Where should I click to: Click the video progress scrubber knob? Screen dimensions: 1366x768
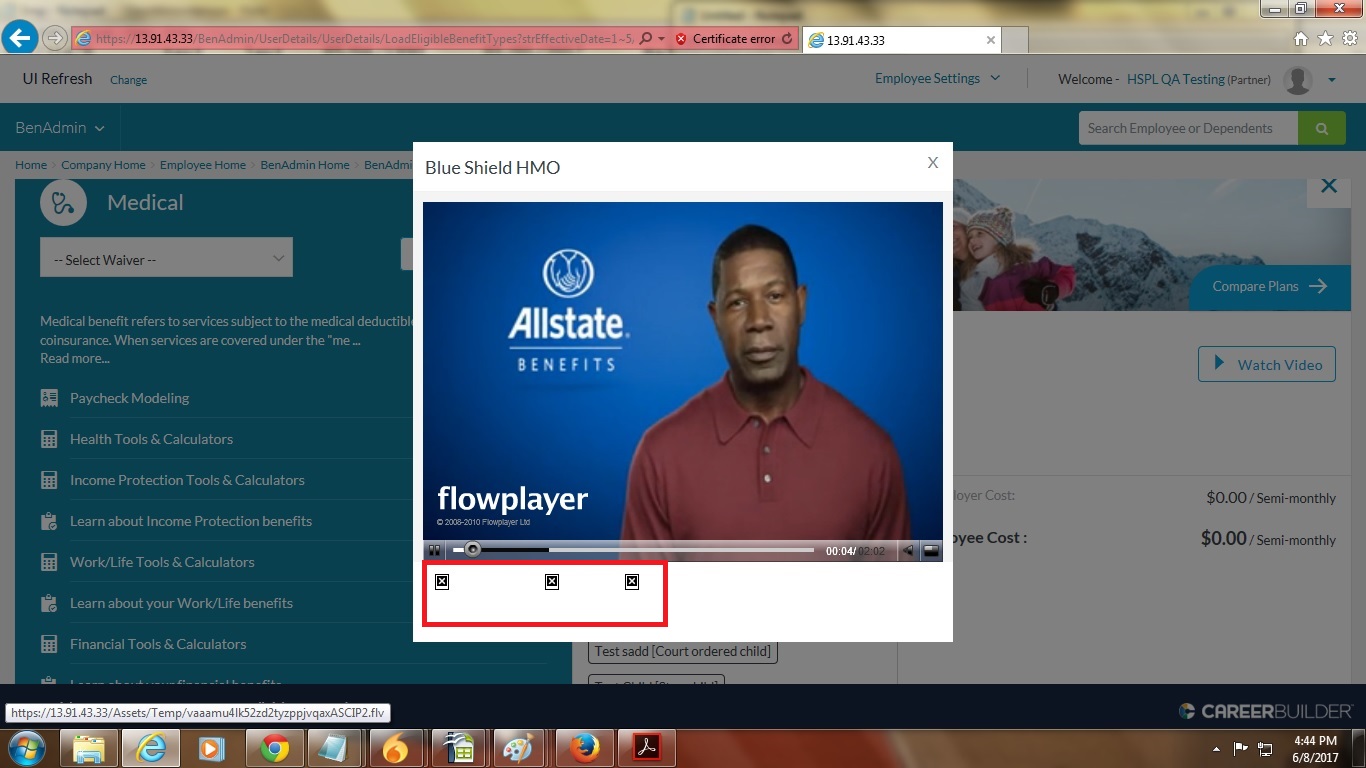(x=473, y=549)
